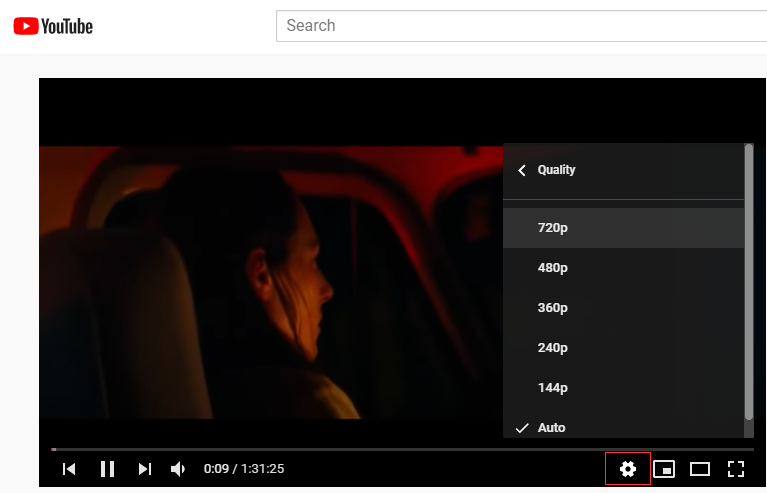Select 480p video quality

[x=624, y=268]
